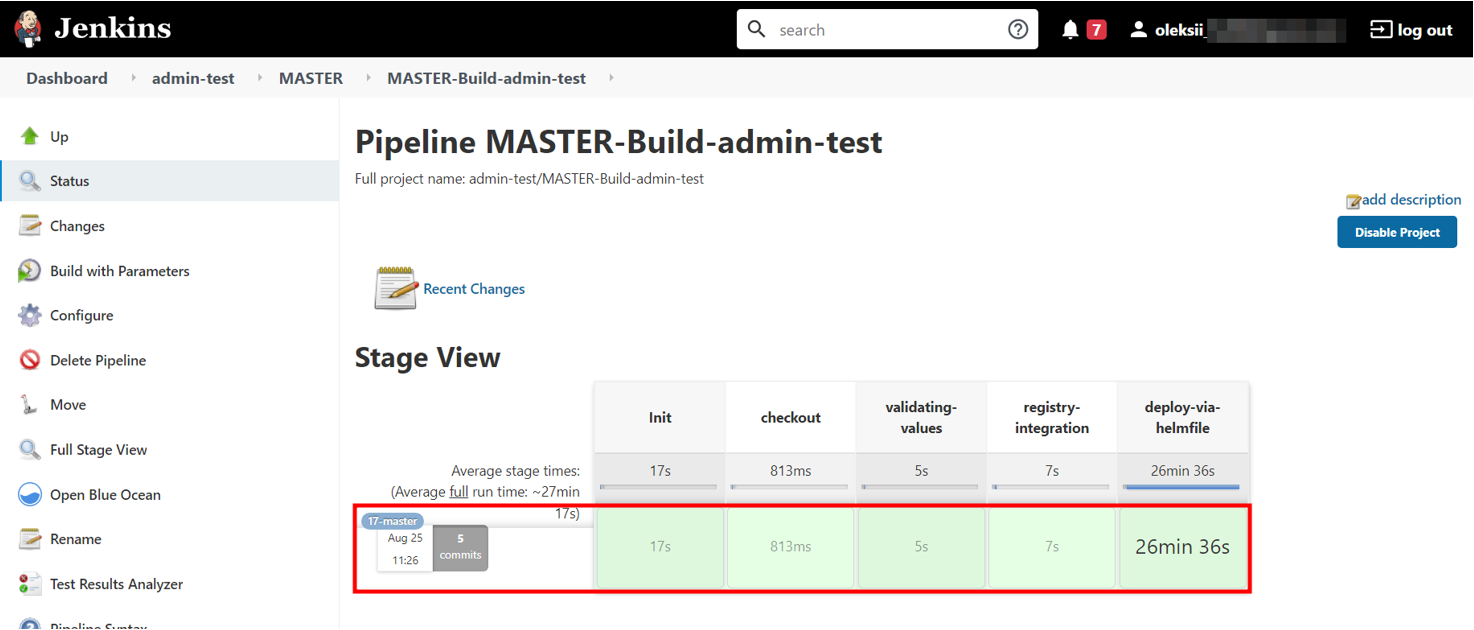This screenshot has width=1474, height=630.
Task: Click the 17-master build badge
Action: 393,521
